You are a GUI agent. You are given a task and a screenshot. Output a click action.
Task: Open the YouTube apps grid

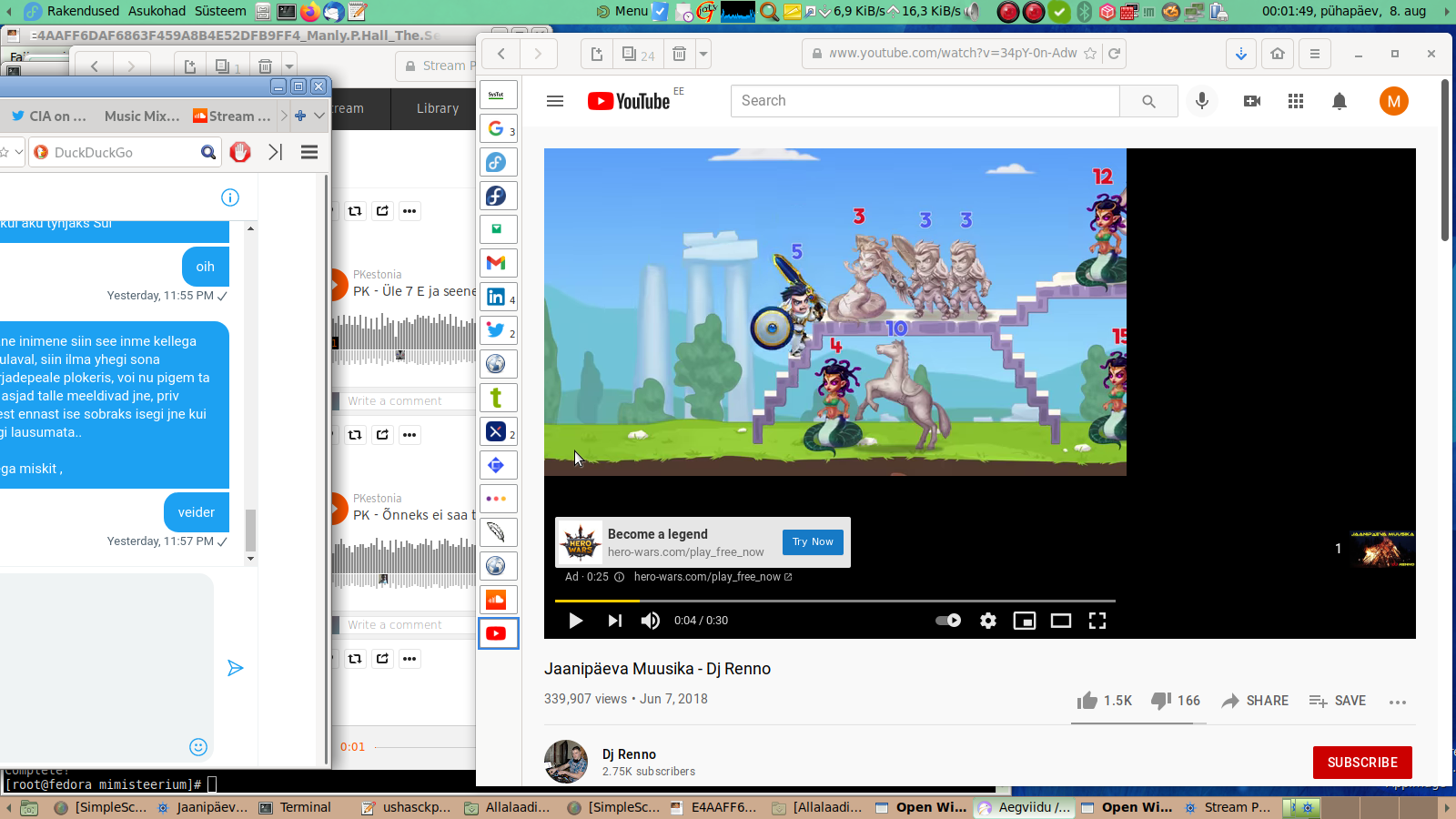click(1296, 101)
